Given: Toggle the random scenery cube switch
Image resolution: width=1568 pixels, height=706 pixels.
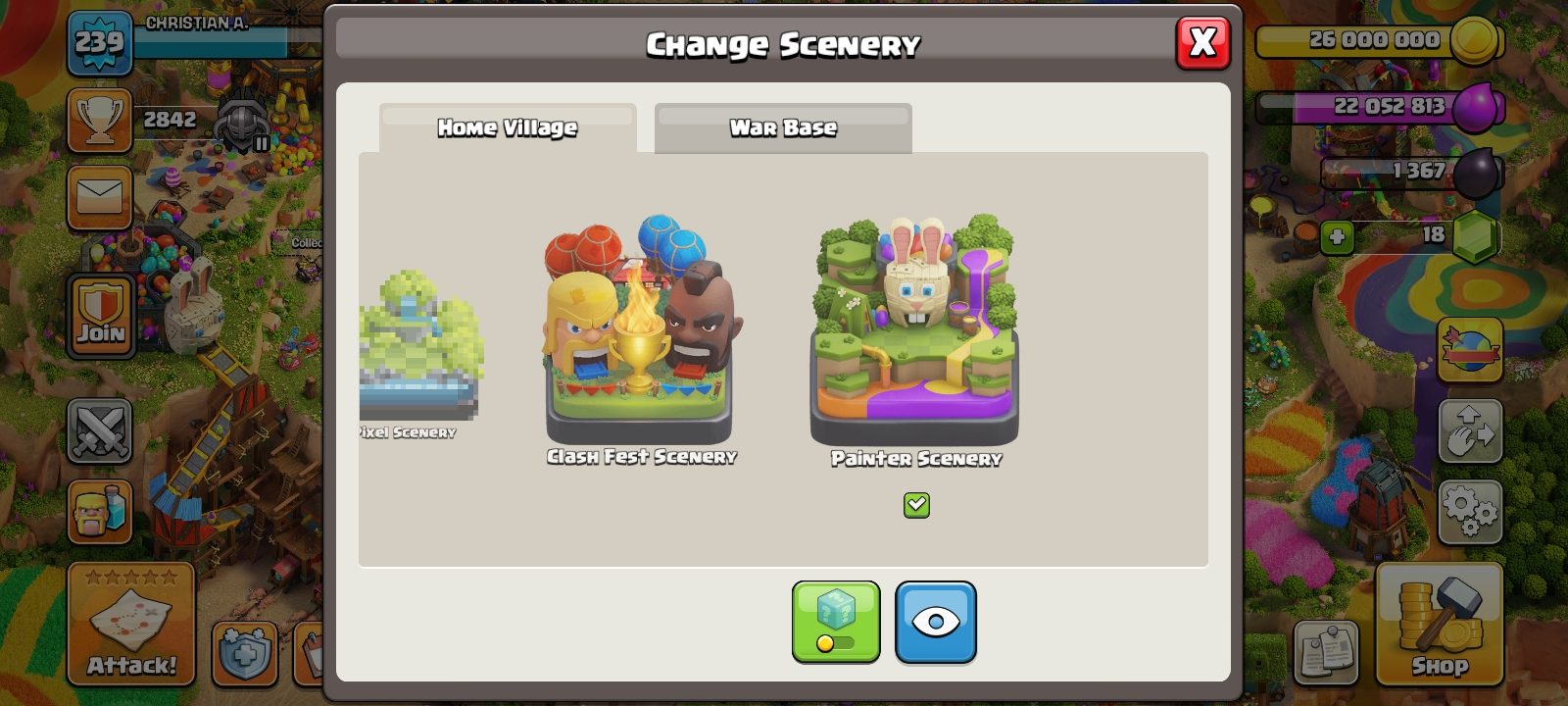Looking at the screenshot, I should pos(836,623).
